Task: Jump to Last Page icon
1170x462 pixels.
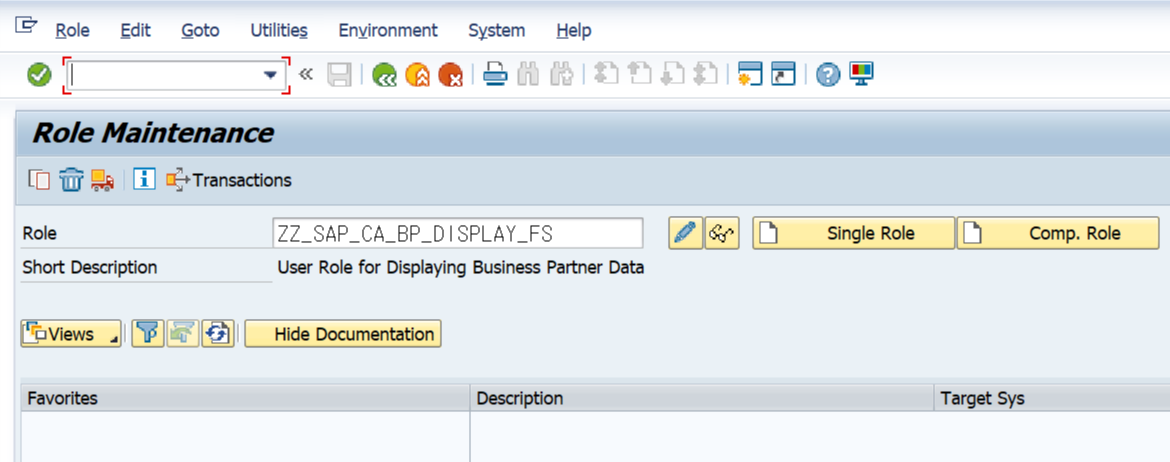Action: [x=705, y=75]
